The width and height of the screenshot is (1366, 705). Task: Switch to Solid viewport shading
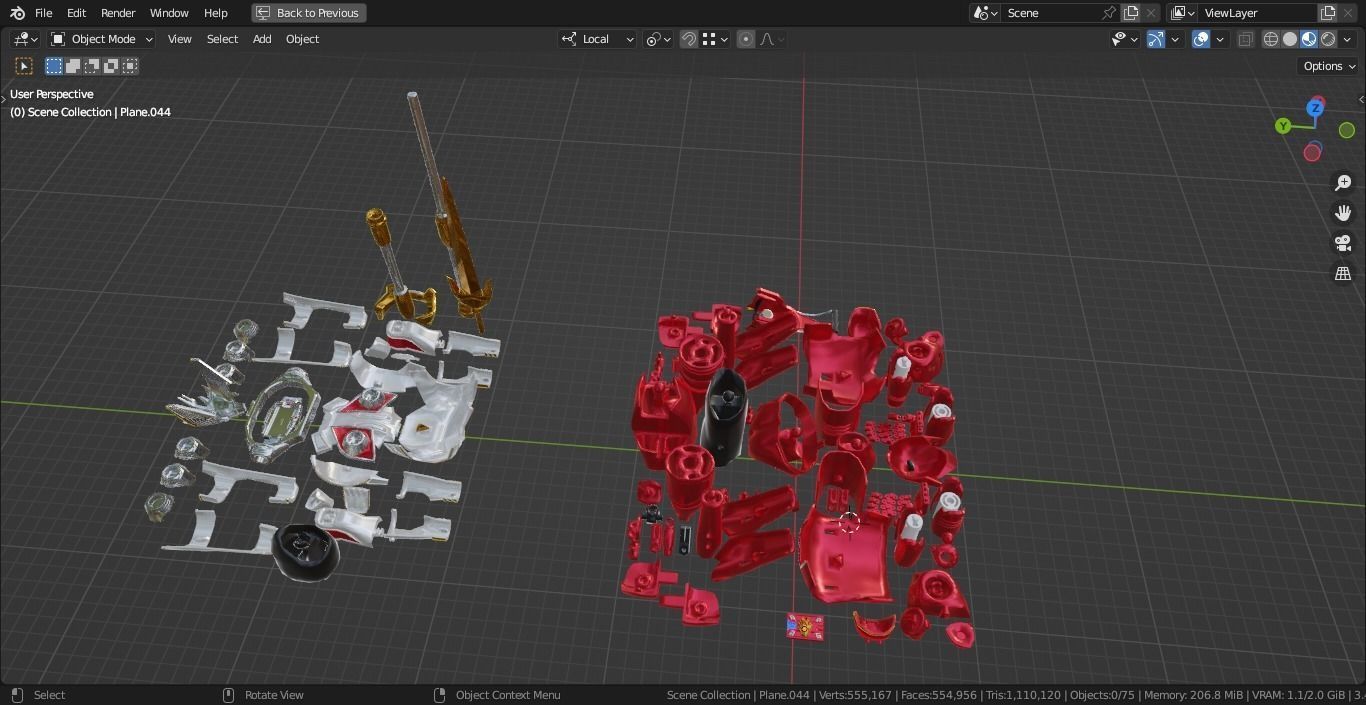pos(1290,39)
